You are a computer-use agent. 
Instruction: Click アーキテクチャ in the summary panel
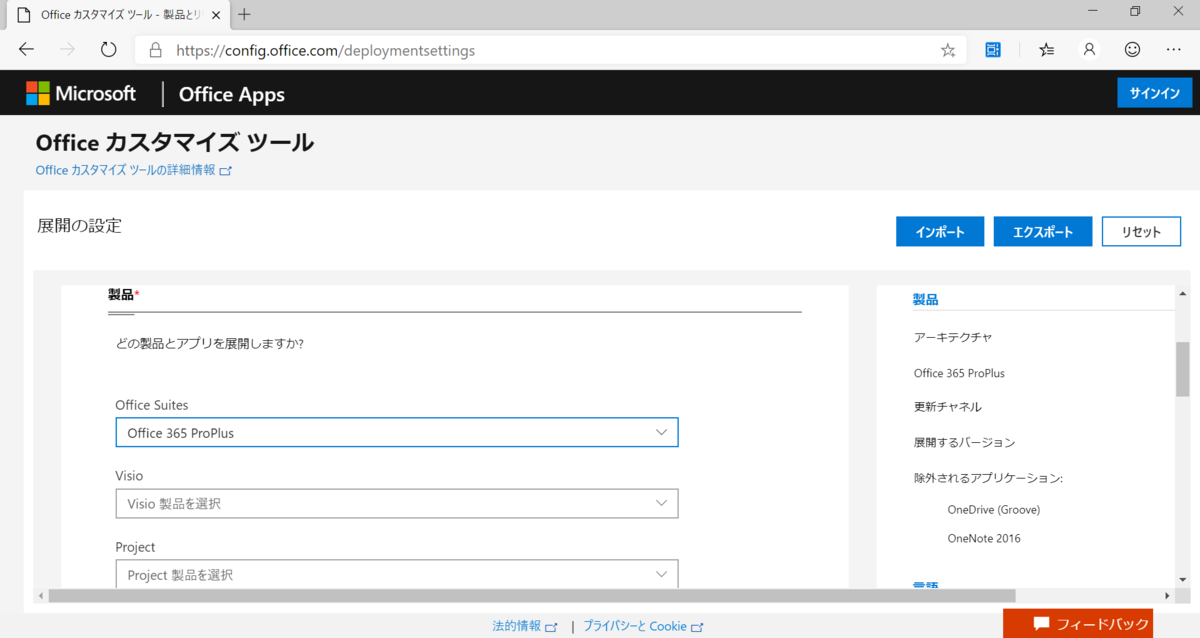point(953,337)
